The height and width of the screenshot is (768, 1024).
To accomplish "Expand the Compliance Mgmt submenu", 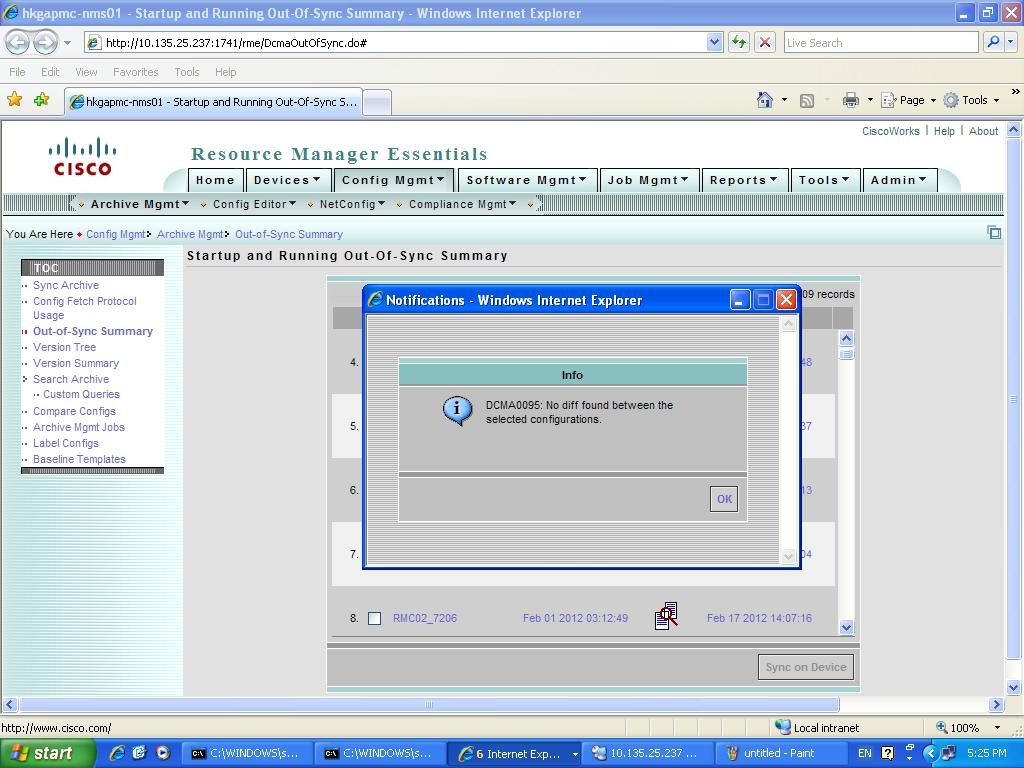I will [x=462, y=204].
